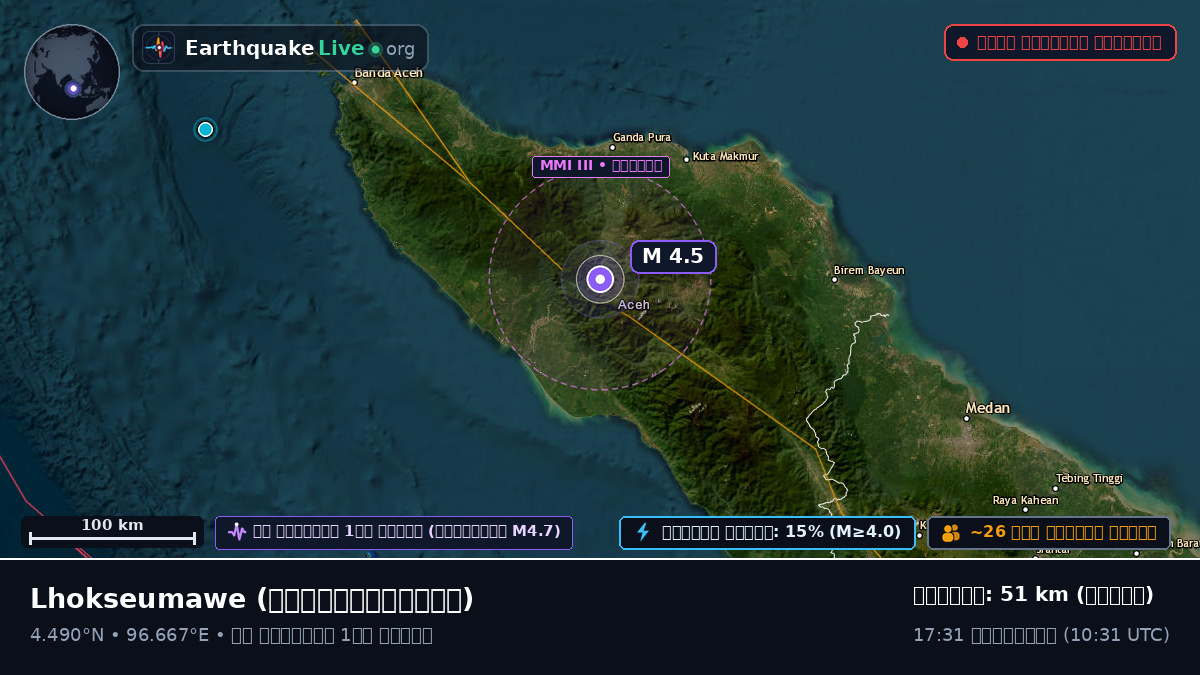Click the MMI III intensity label
1200x675 pixels.
pyautogui.click(x=601, y=166)
